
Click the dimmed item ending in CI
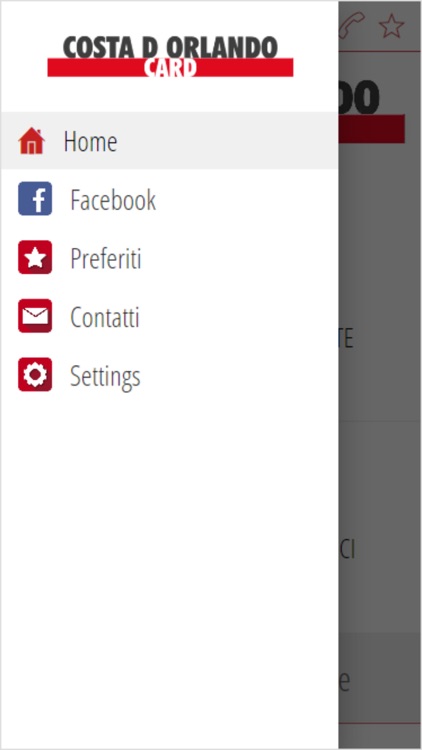347,550
